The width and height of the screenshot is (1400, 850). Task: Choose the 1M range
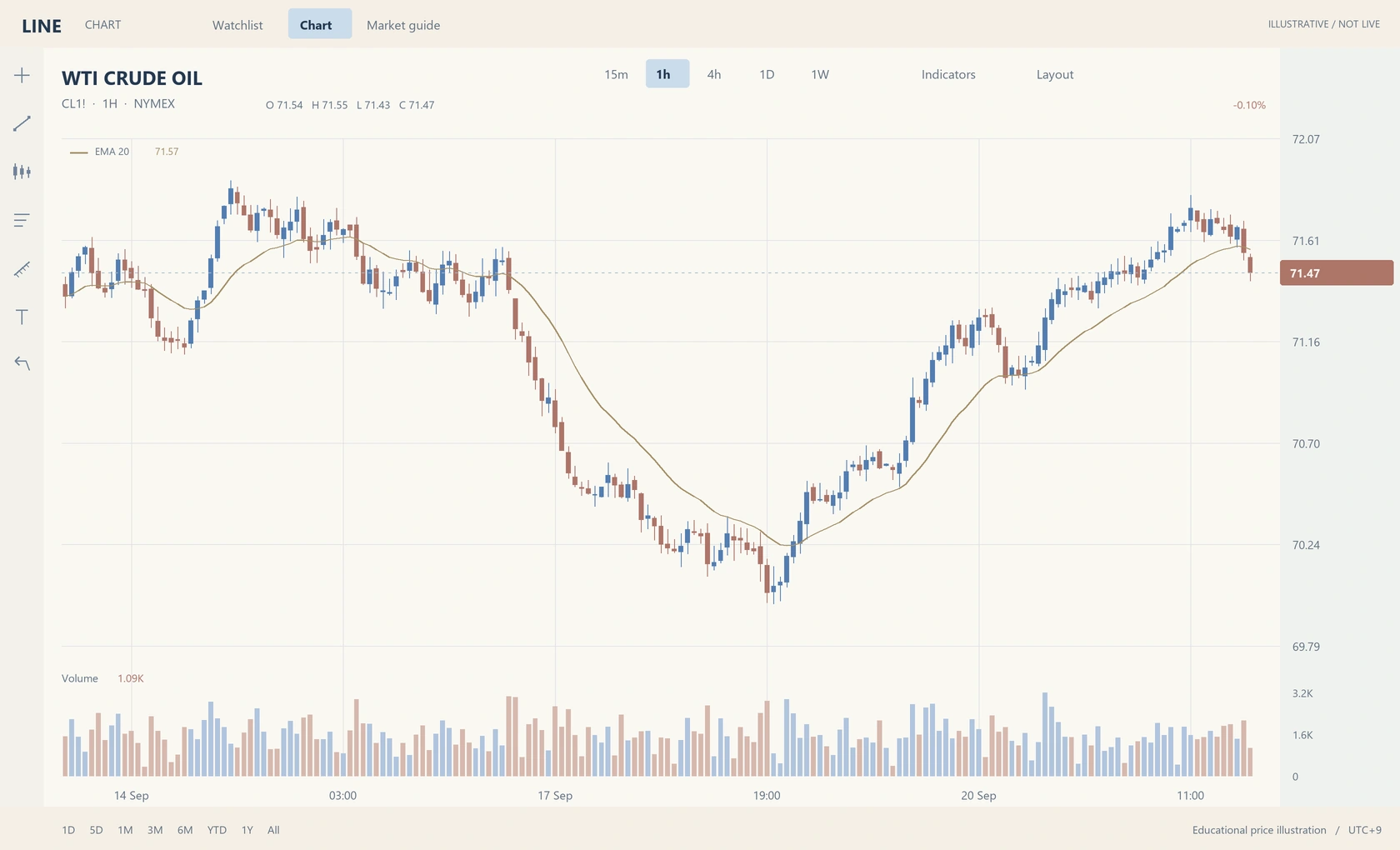click(x=125, y=830)
